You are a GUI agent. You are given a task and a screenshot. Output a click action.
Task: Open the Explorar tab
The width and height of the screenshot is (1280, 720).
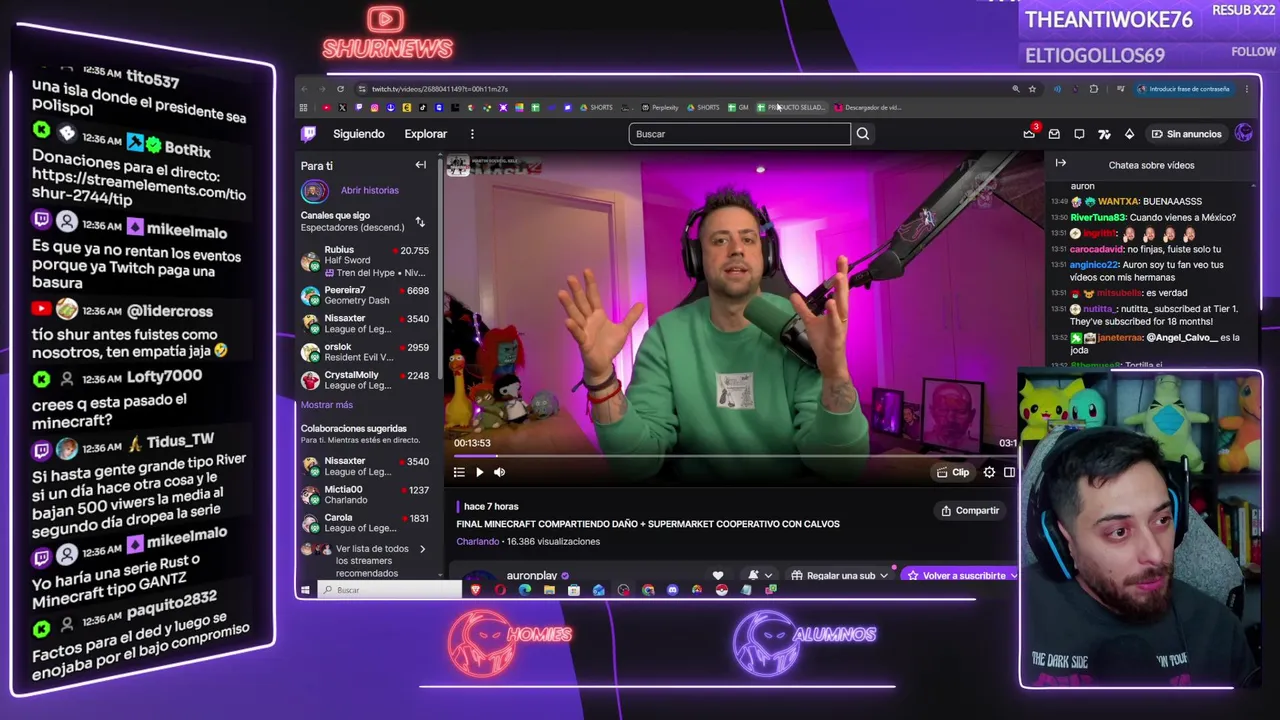pos(425,134)
